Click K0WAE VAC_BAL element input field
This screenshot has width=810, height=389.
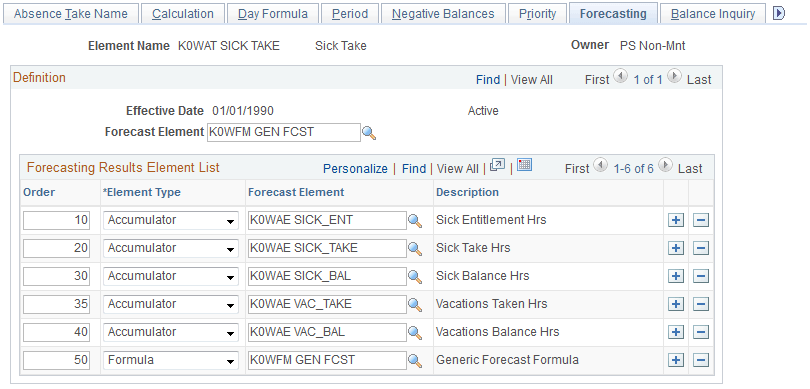(327, 332)
